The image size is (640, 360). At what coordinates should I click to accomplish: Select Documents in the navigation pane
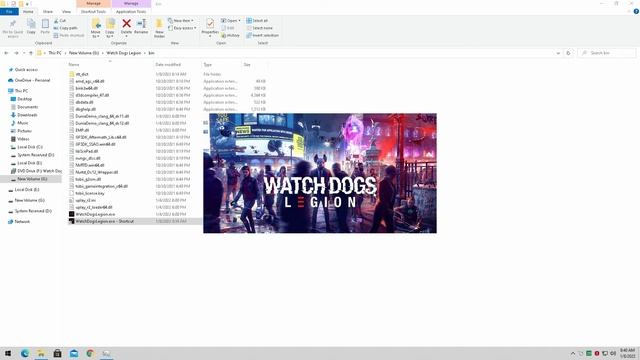pyautogui.click(x=27, y=107)
